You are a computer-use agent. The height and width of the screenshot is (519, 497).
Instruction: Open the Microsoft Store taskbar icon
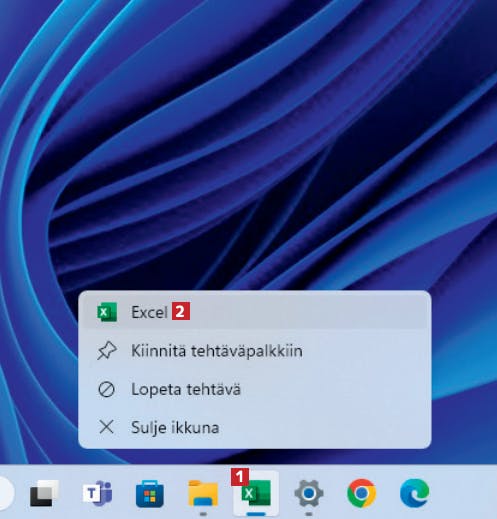coord(150,494)
